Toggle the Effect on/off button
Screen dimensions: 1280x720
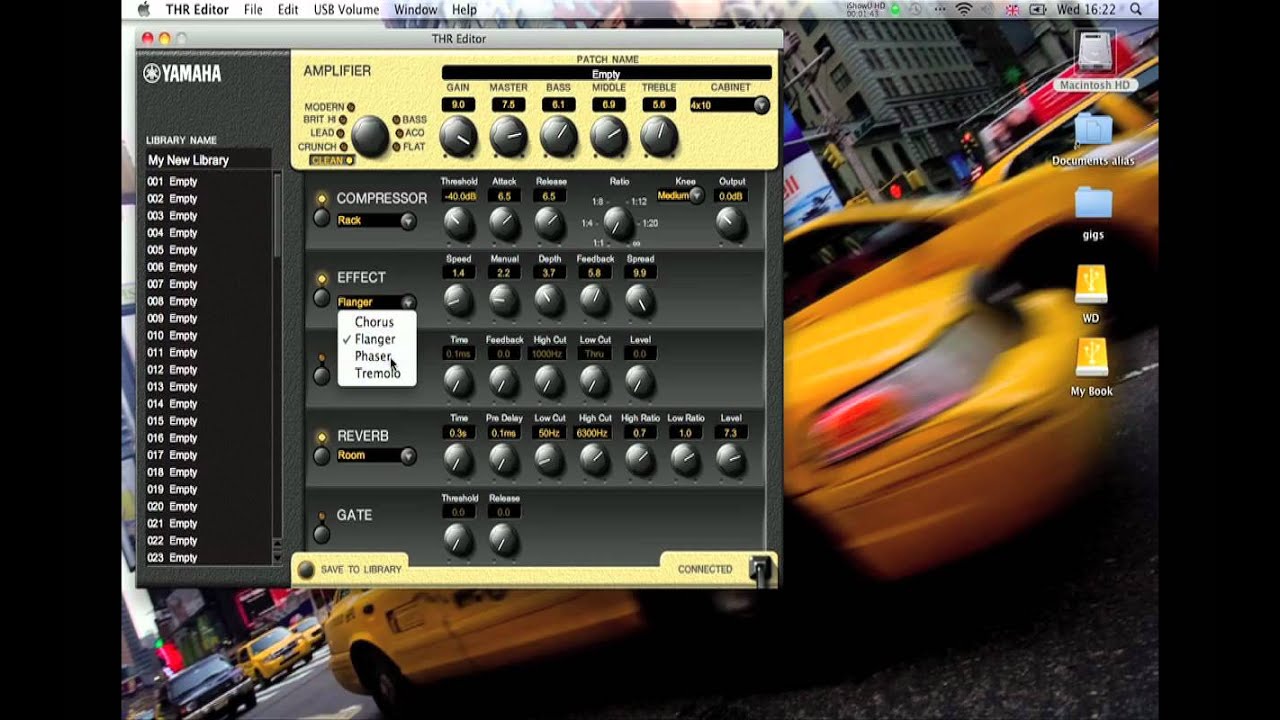[x=321, y=297]
